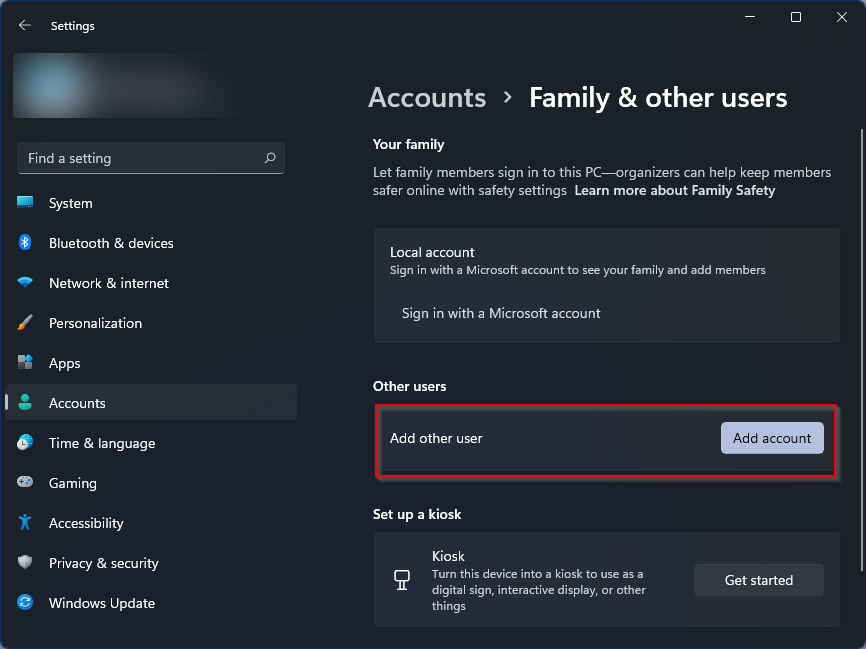Image resolution: width=866 pixels, height=649 pixels.
Task: Click the System monitor icon in sidebar
Action: click(25, 203)
